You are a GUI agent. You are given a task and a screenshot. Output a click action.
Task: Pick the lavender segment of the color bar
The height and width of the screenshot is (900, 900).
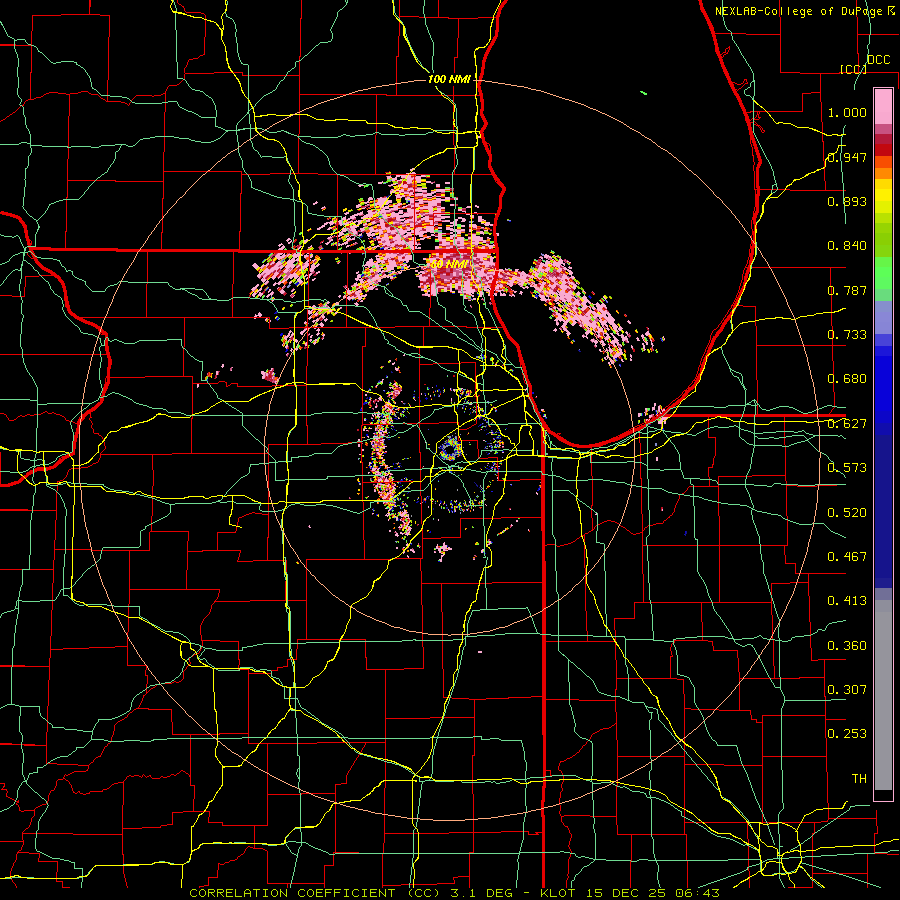pos(883,317)
